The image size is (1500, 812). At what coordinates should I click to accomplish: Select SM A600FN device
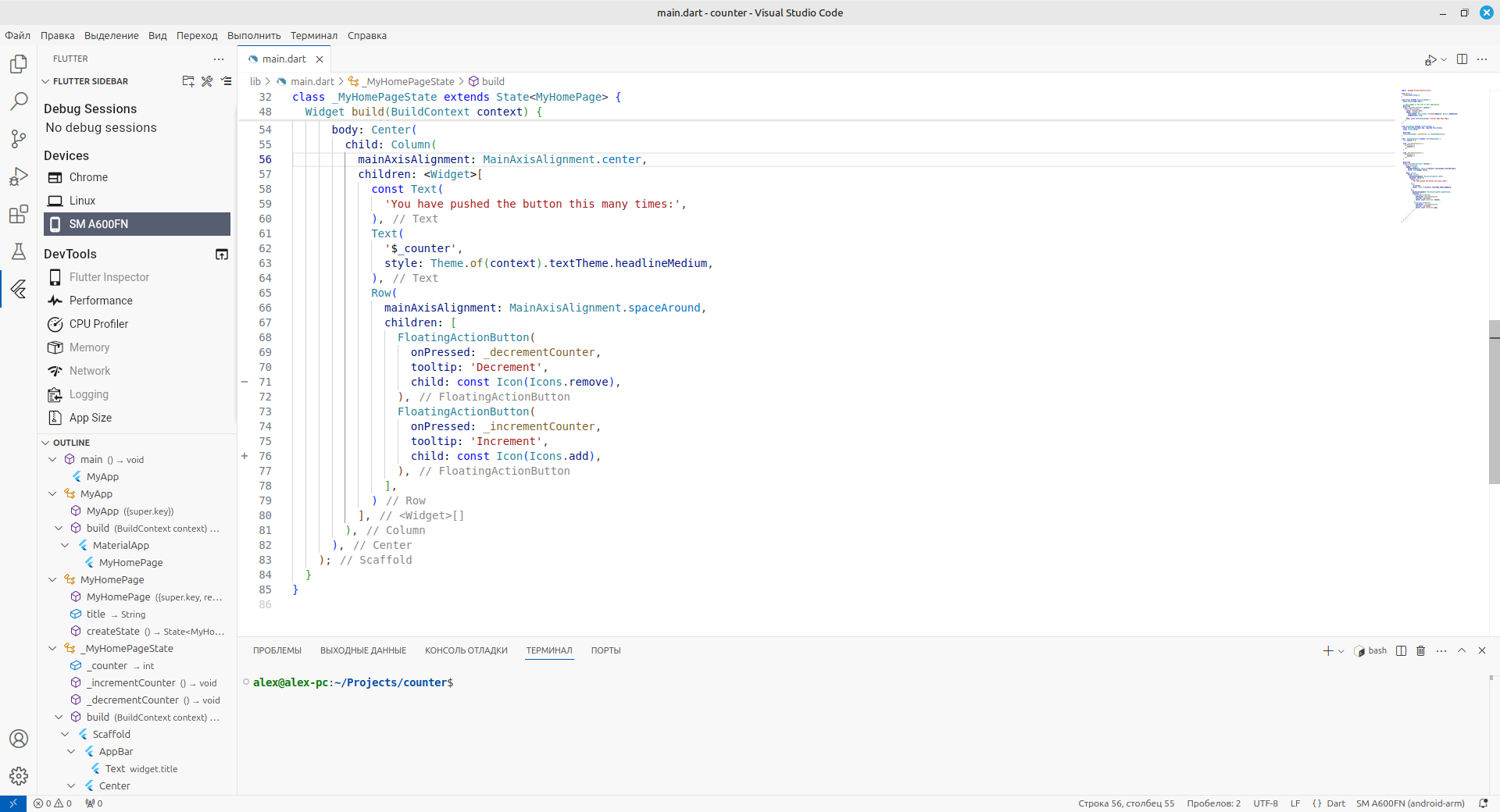(x=137, y=224)
